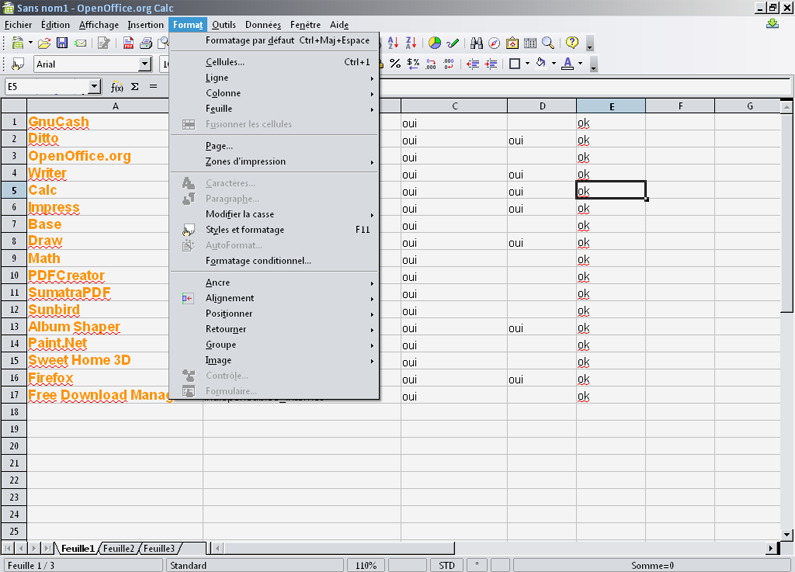Click the 110% zoom value in status bar
The height and width of the screenshot is (572, 795).
pyautogui.click(x=365, y=565)
